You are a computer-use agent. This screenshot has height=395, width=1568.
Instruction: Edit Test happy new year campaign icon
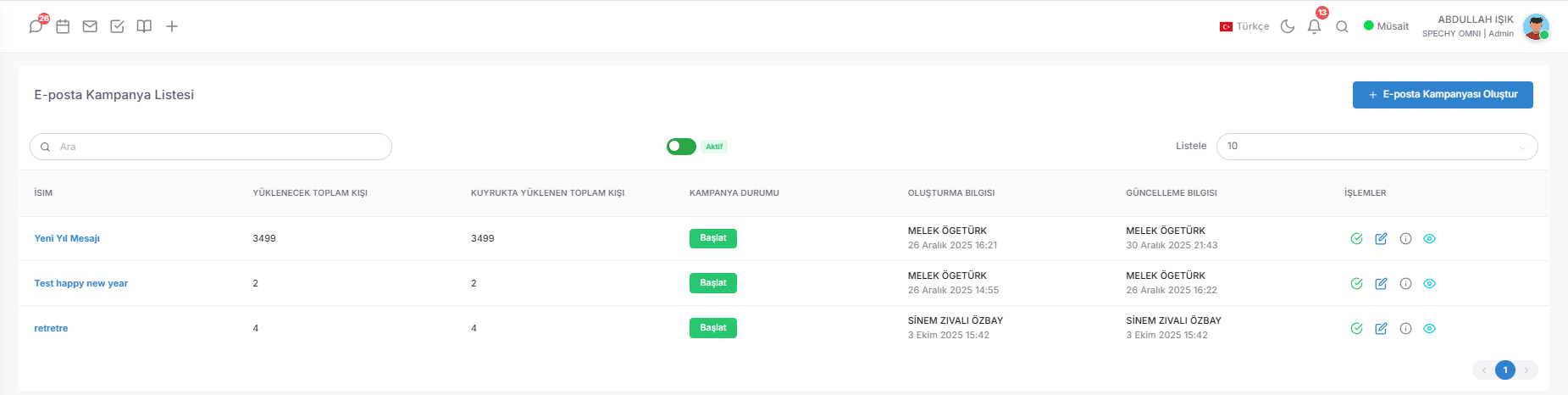click(1381, 283)
